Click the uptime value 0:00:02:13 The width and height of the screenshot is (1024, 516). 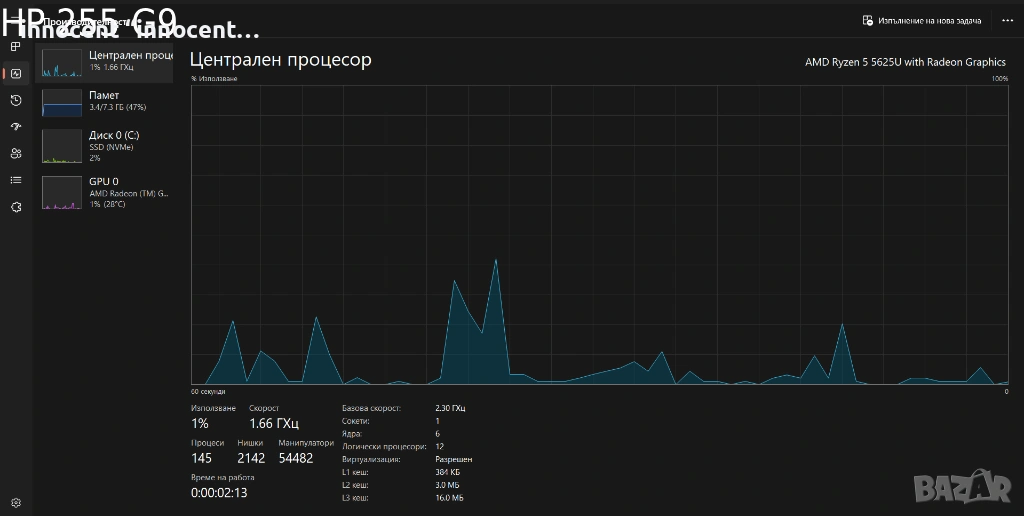(219, 492)
